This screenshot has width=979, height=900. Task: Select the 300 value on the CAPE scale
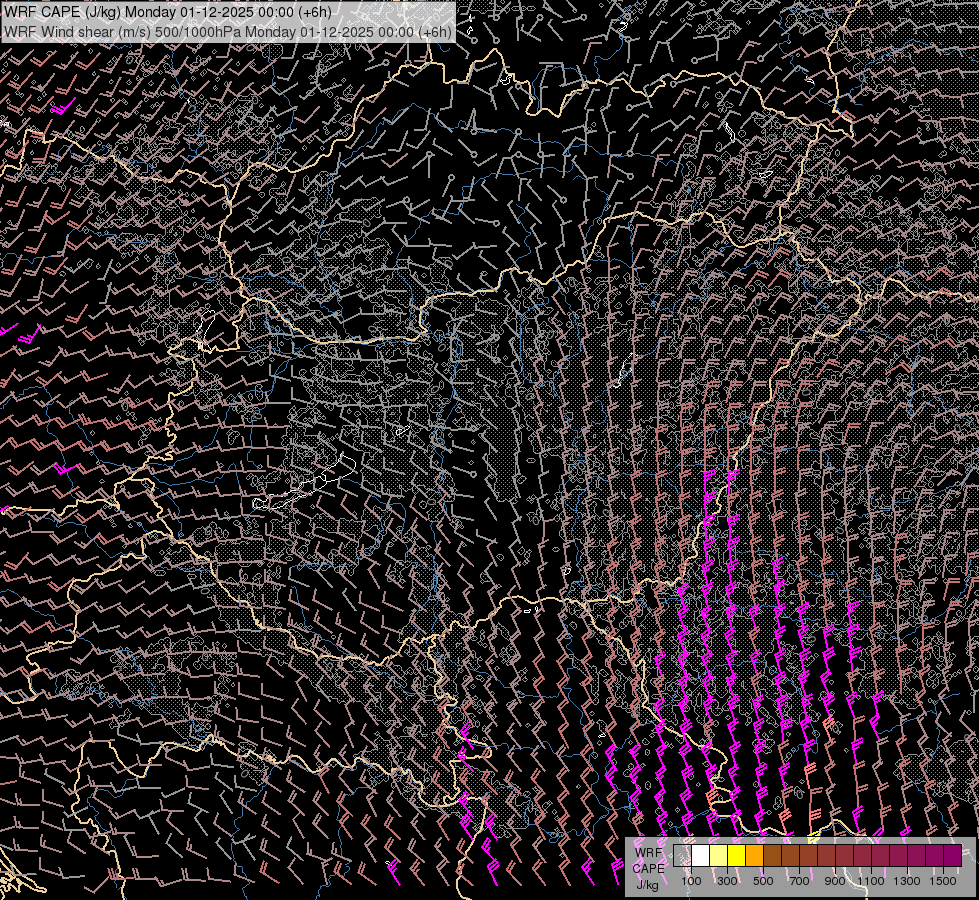727,881
